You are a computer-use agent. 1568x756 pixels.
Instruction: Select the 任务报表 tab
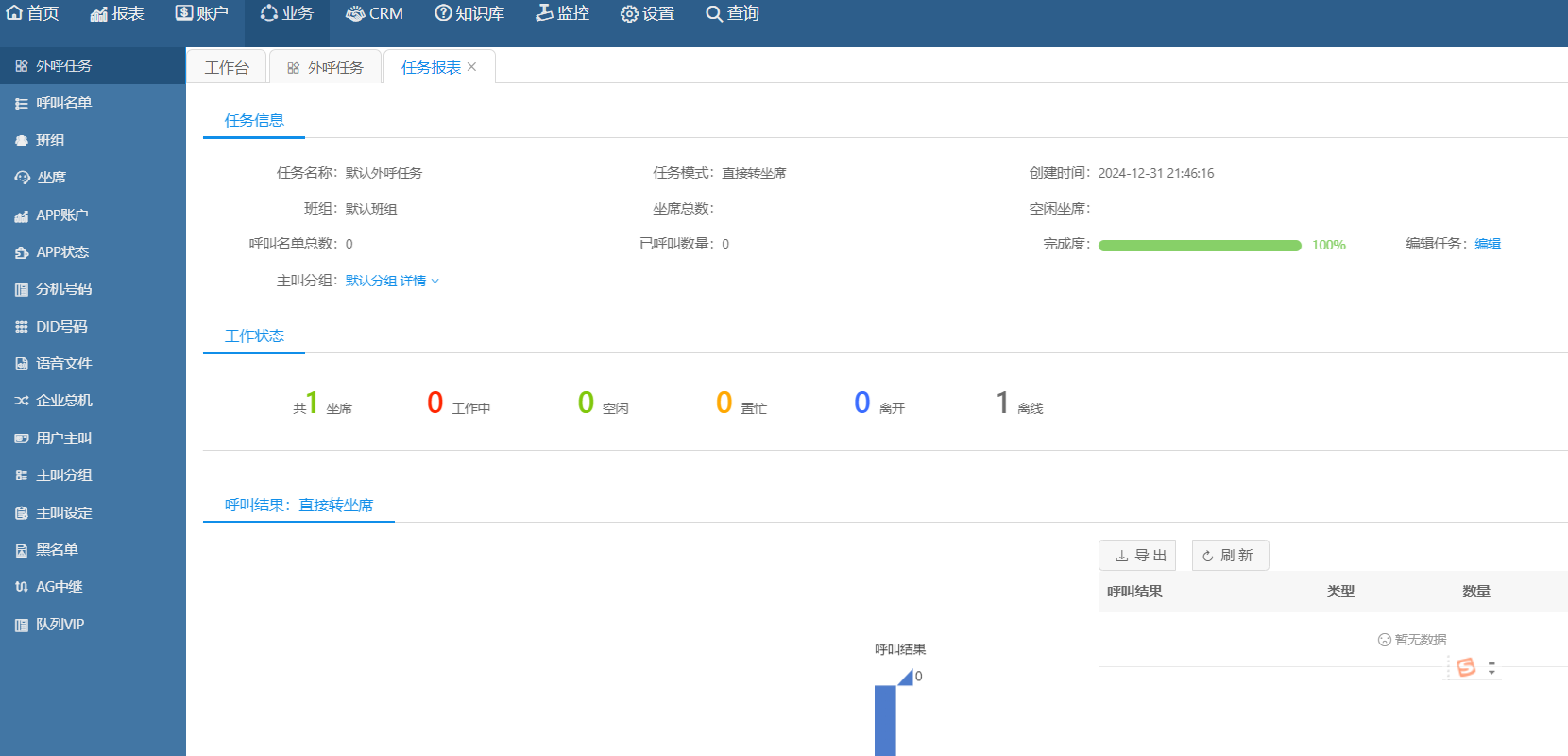pos(431,67)
